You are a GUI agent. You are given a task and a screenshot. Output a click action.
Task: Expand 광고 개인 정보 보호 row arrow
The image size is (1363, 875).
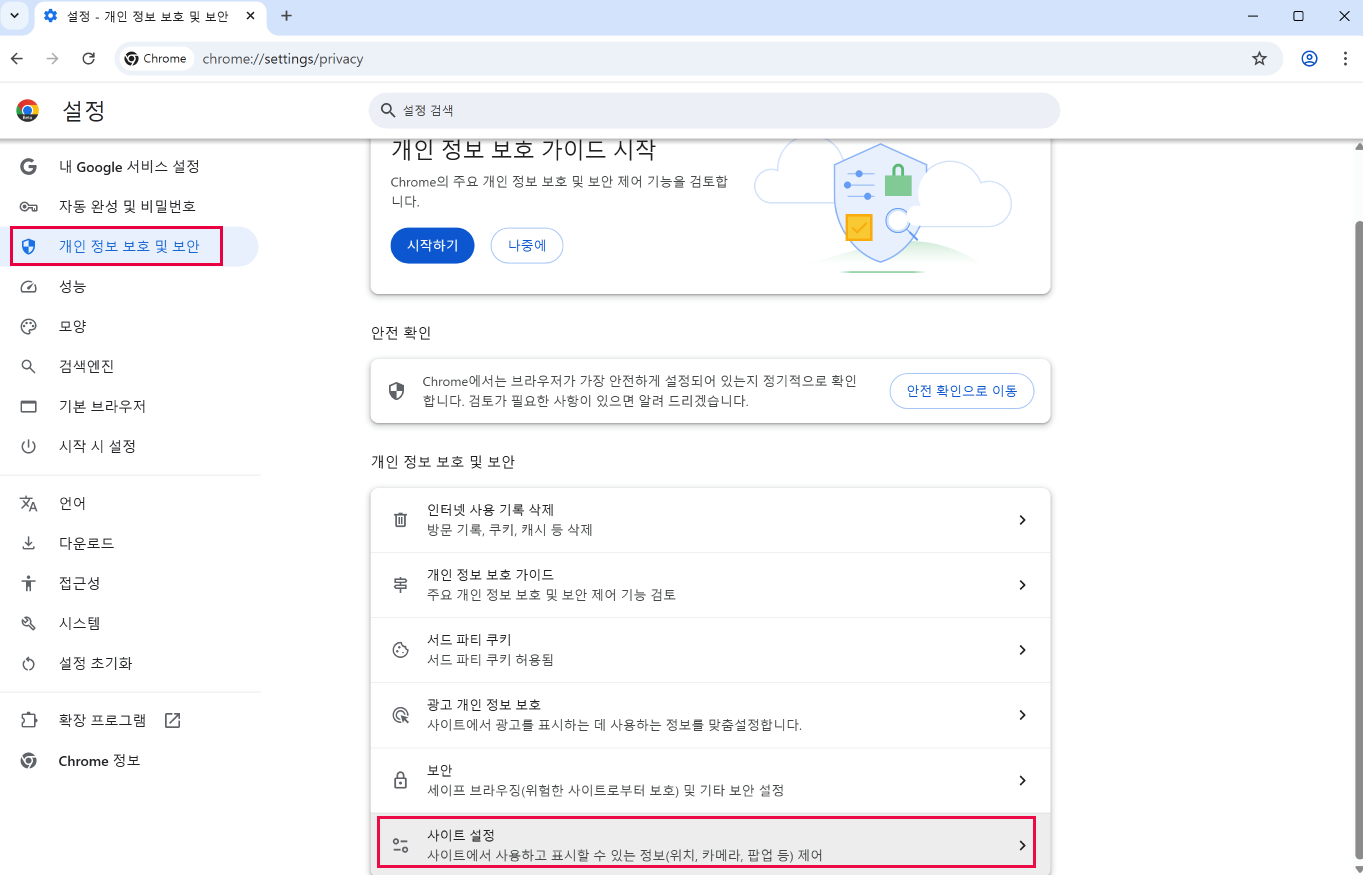tap(1021, 715)
